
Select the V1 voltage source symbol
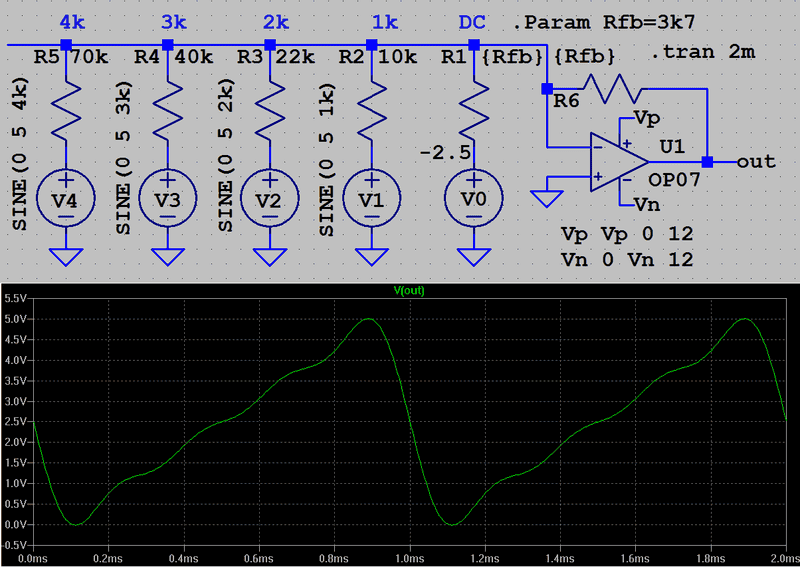point(371,199)
